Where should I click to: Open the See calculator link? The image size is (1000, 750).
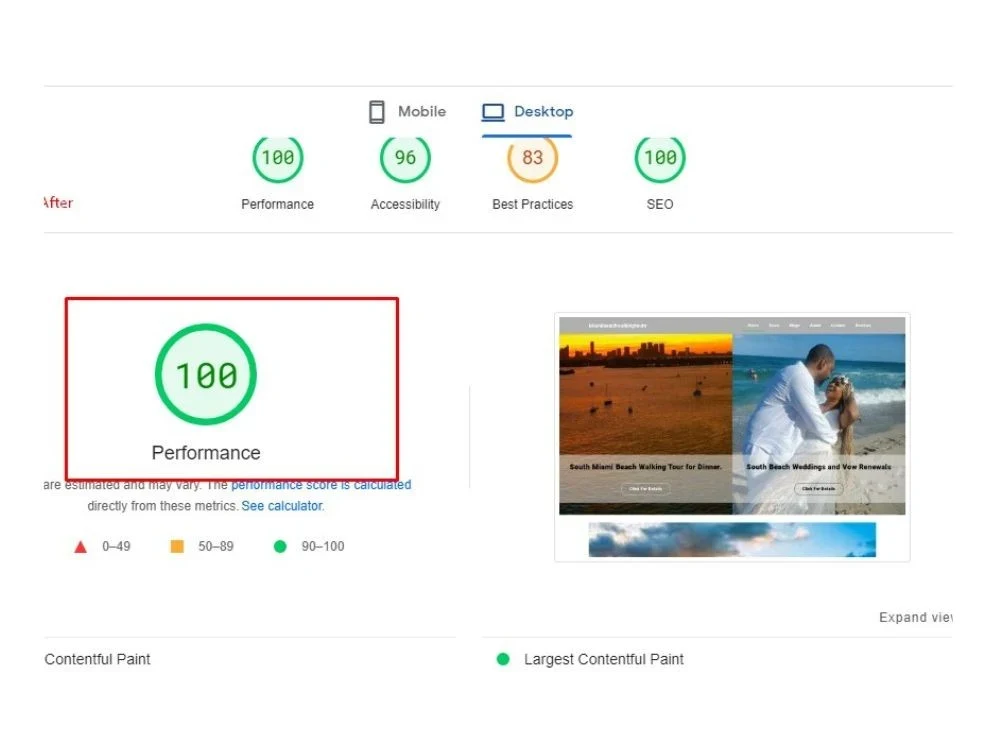283,506
